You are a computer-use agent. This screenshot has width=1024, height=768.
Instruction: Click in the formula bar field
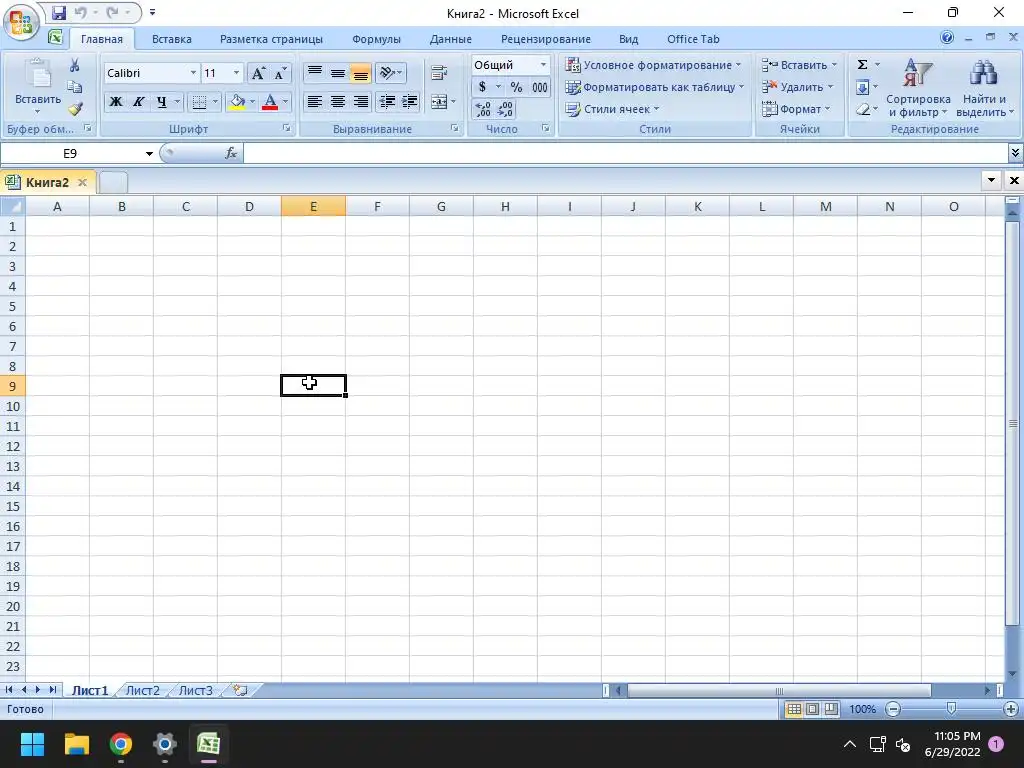pyautogui.click(x=624, y=153)
